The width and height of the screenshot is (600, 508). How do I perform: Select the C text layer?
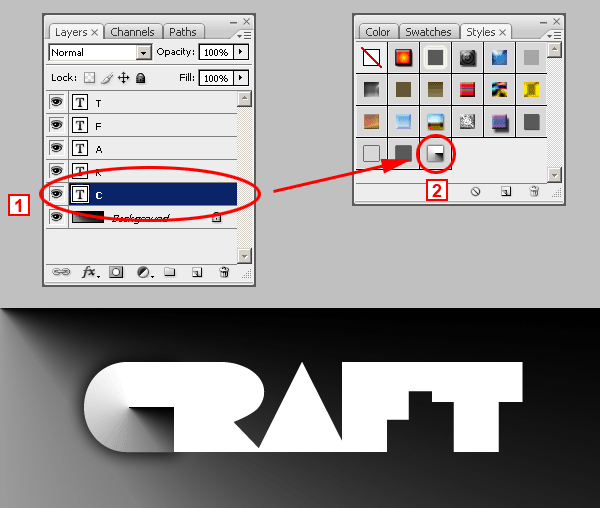tap(153, 194)
